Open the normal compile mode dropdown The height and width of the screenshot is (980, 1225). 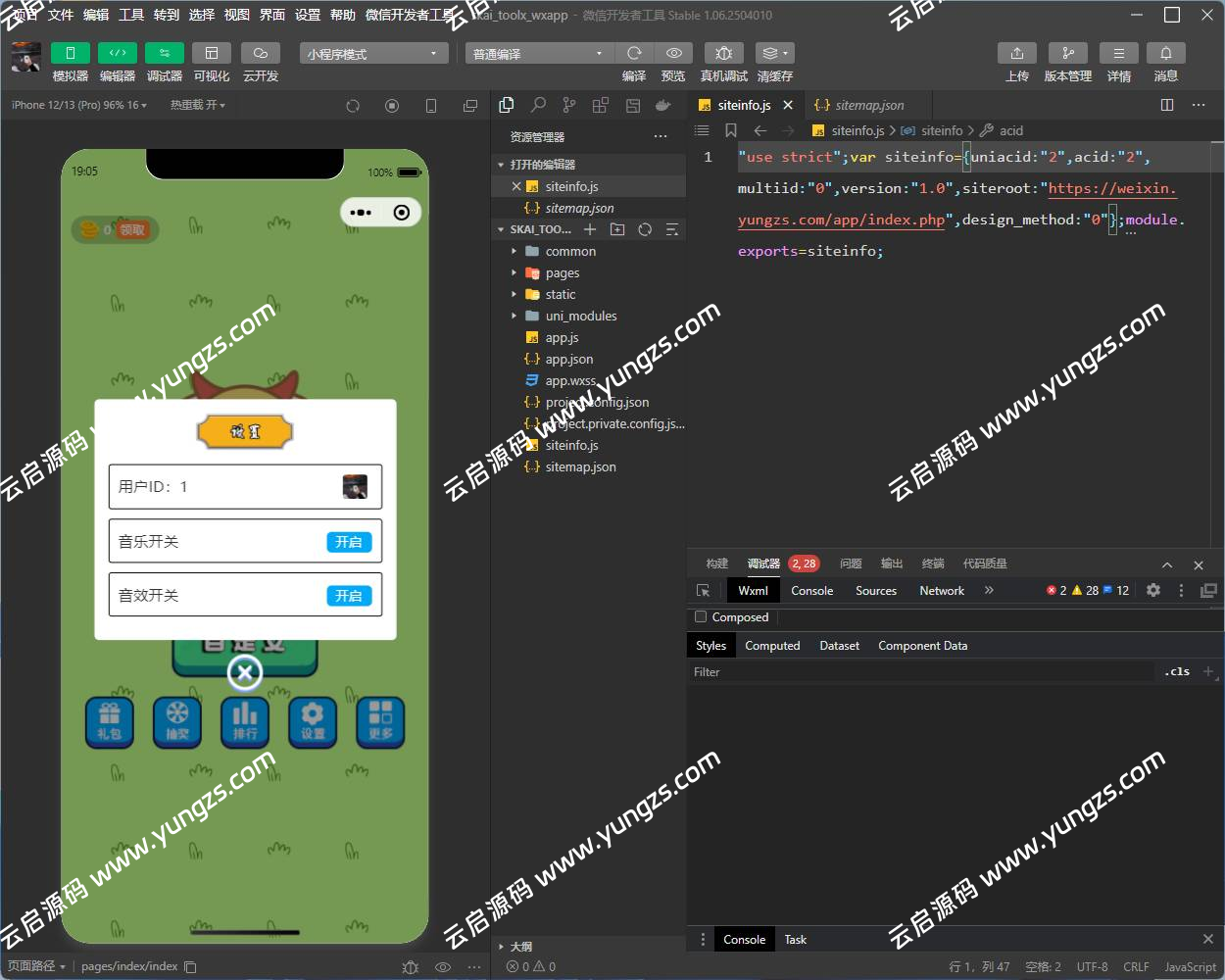coord(537,54)
